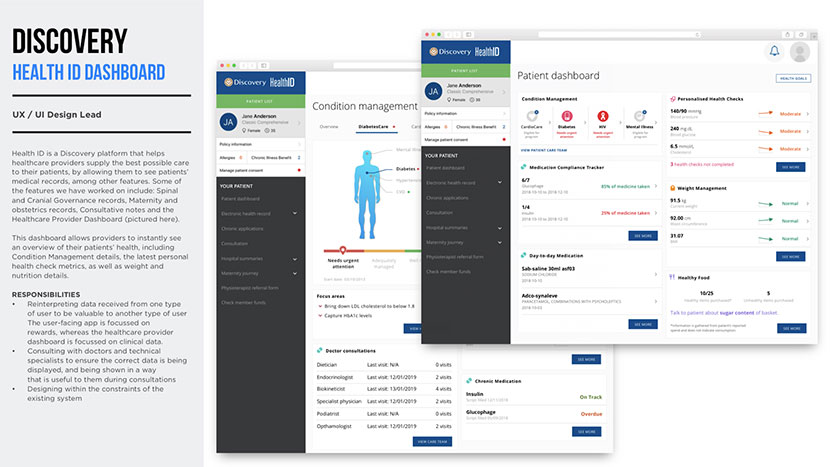
Task: Select the Mental Illness condition icon
Action: pos(637,116)
